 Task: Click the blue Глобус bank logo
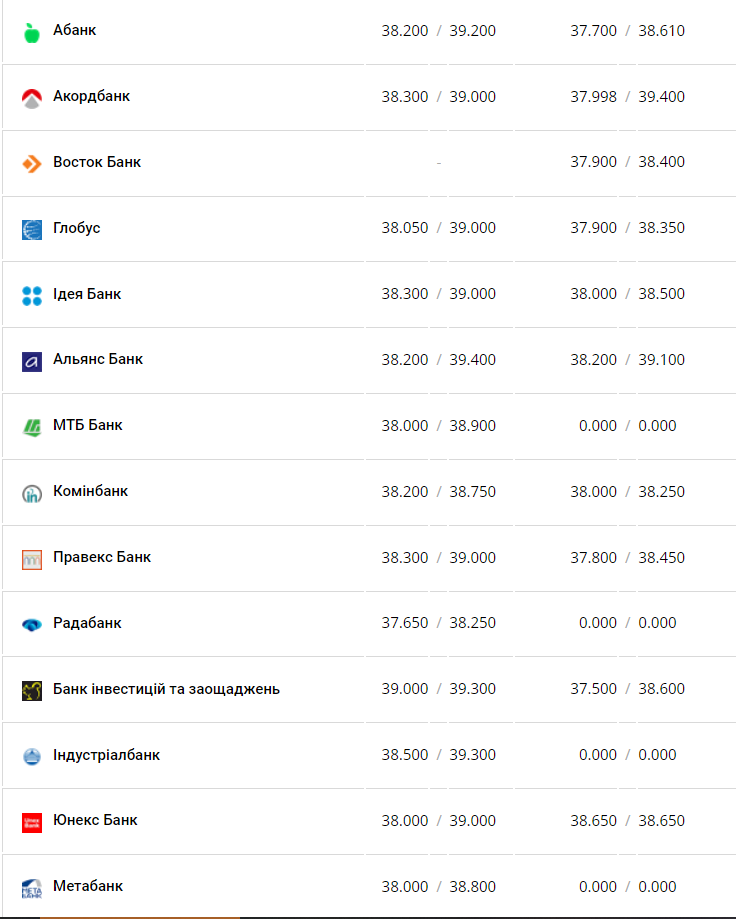pyautogui.click(x=32, y=229)
